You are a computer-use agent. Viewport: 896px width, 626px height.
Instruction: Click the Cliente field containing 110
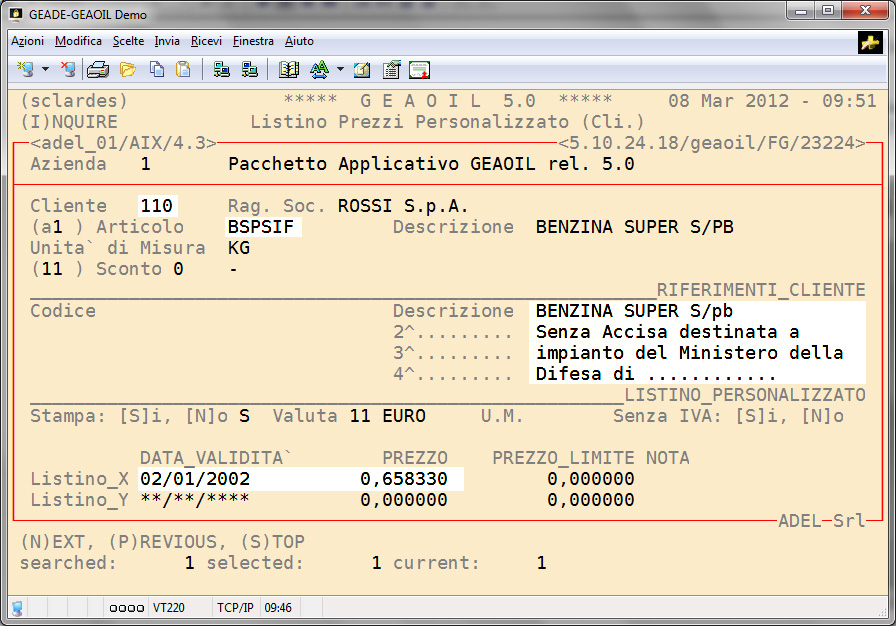click(158, 206)
